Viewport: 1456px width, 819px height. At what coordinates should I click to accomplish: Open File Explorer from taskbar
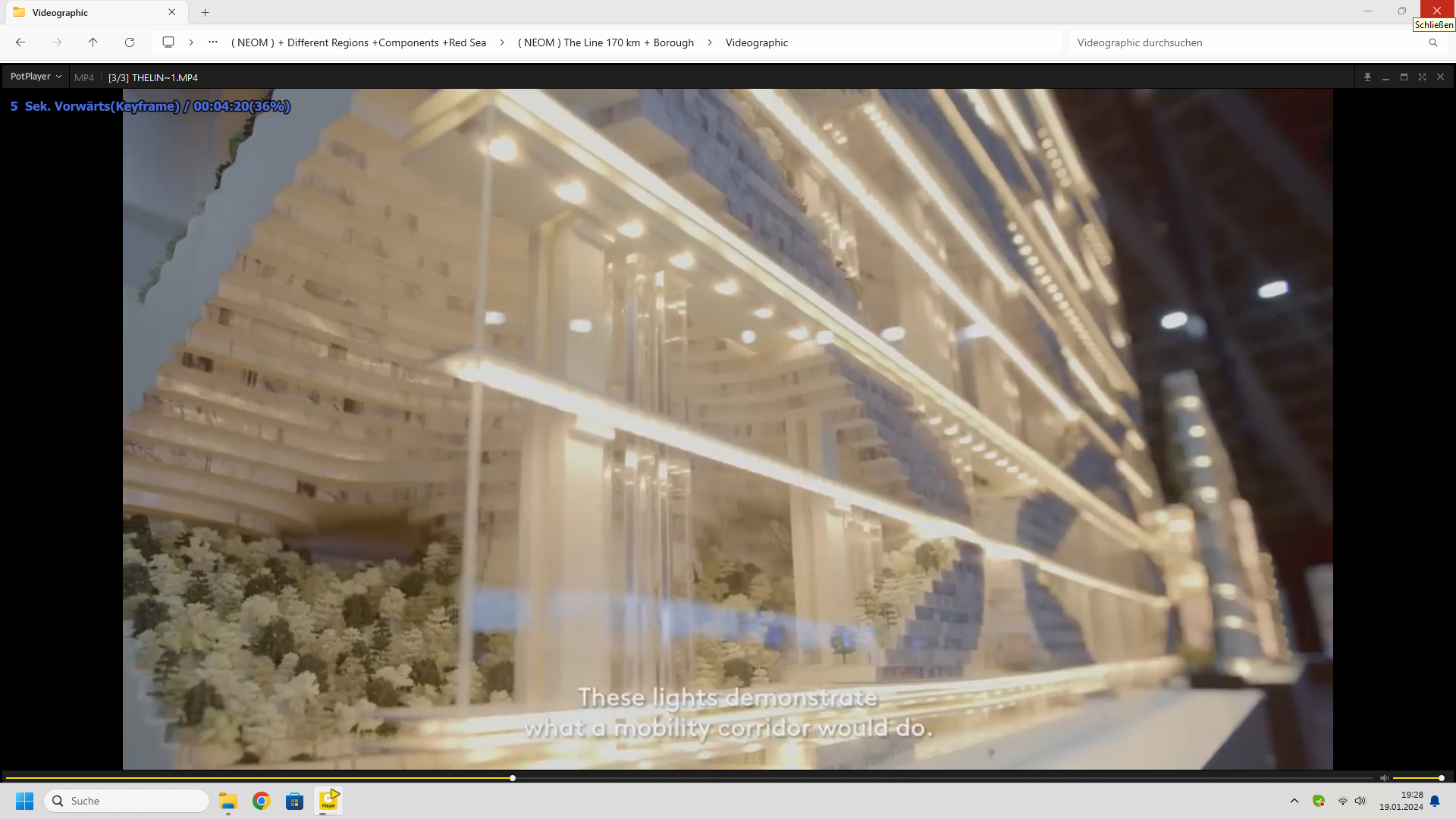click(228, 801)
